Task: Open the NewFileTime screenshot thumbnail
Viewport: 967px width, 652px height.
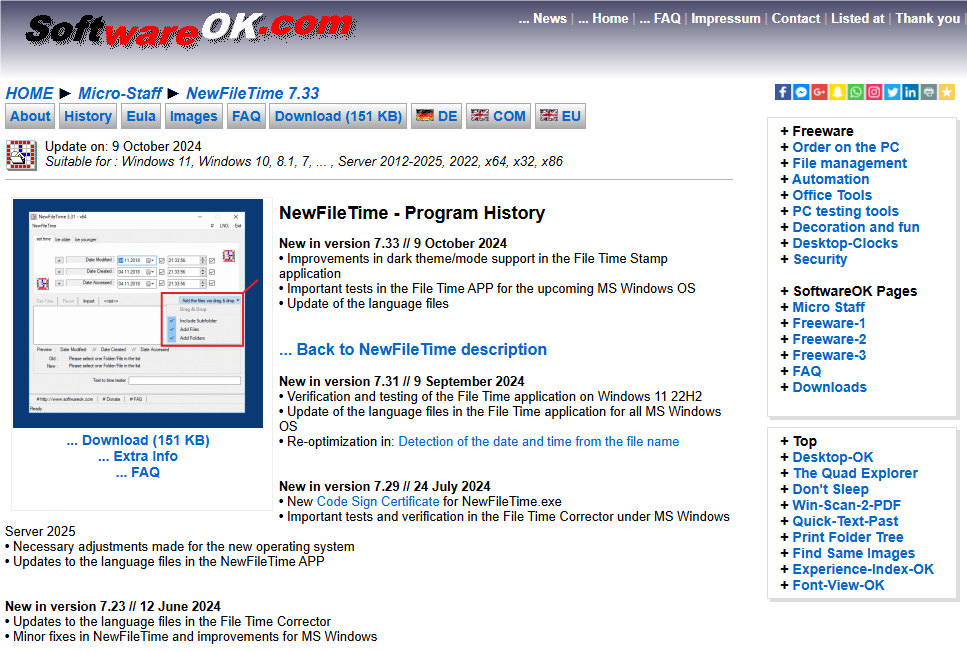Action: tap(138, 313)
